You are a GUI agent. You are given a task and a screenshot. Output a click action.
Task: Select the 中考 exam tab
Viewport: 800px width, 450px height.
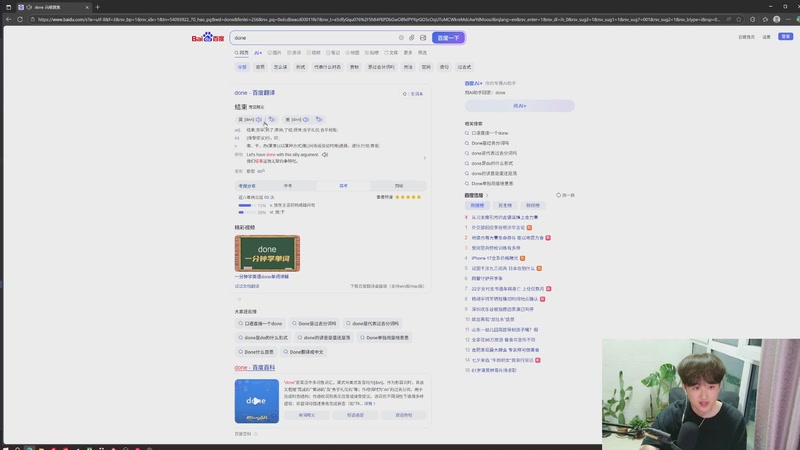288,186
